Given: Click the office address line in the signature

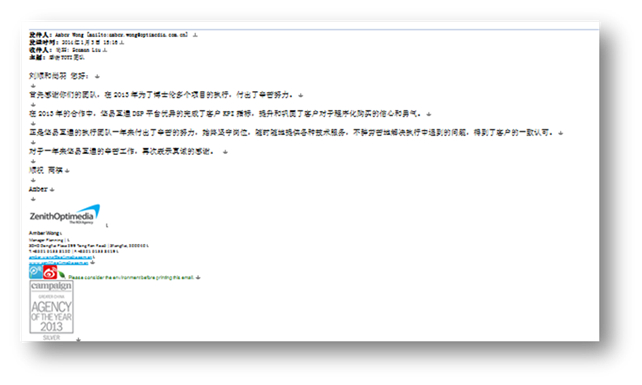Looking at the screenshot, I should pyautogui.click(x=87, y=246).
